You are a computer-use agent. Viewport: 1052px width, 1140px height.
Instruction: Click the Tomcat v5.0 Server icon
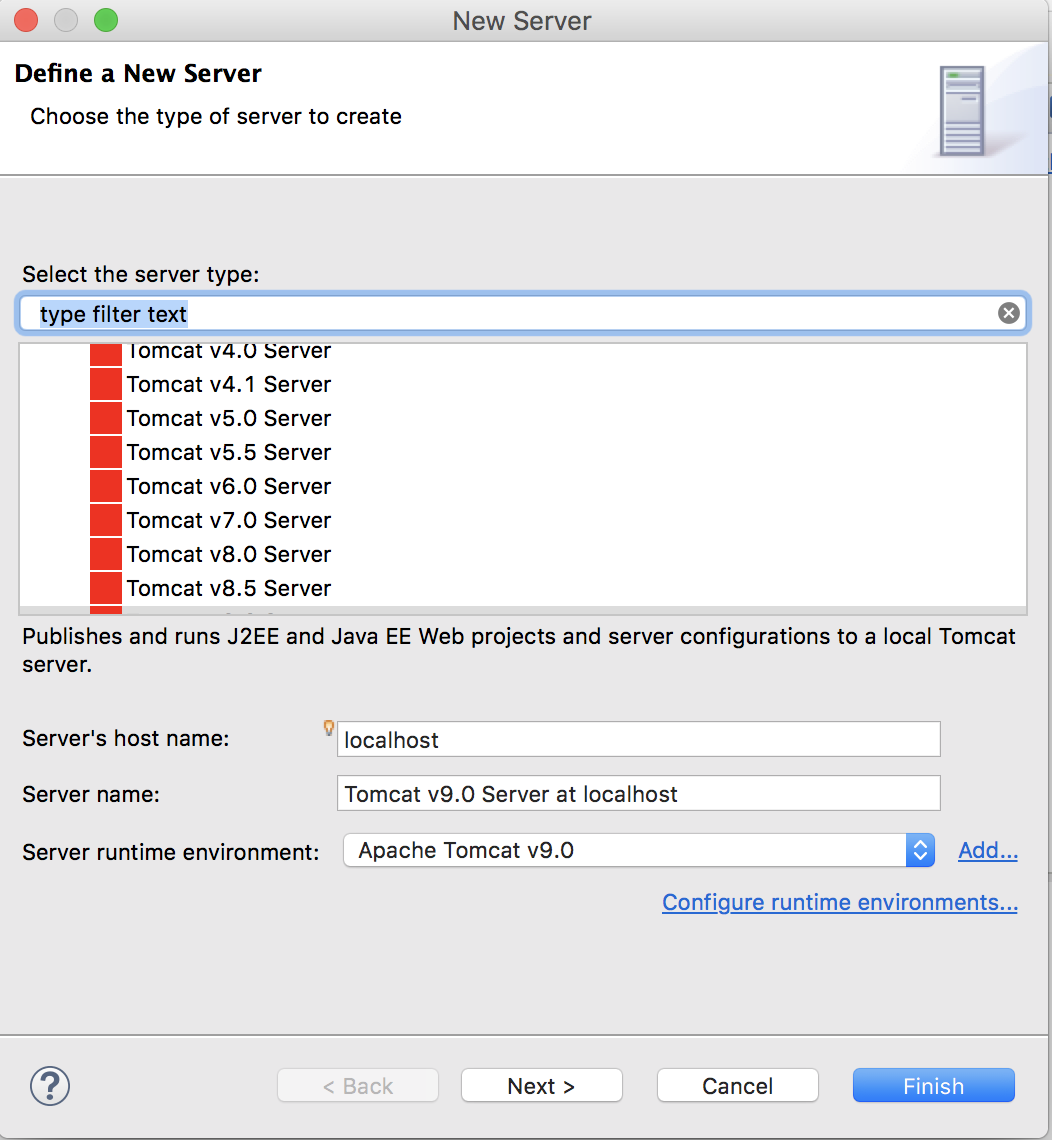105,418
